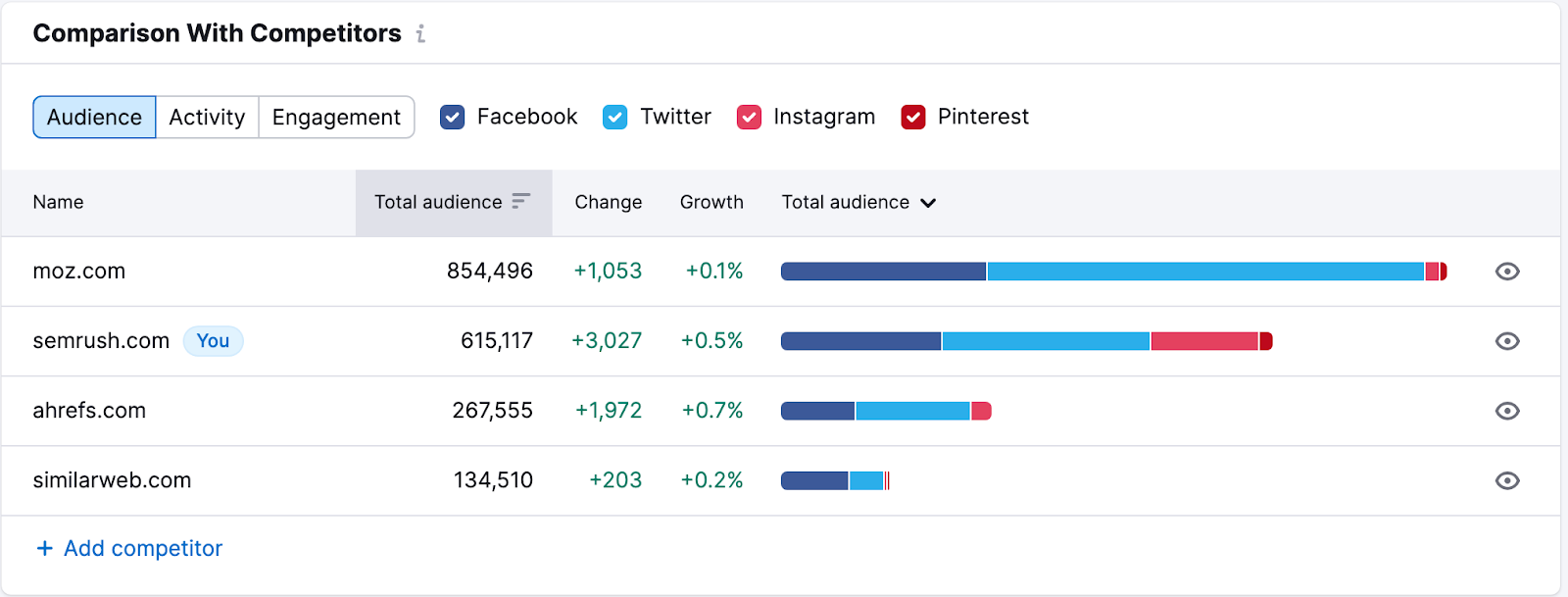Click the red Instagram segment of semrush.com bar

point(1203,341)
